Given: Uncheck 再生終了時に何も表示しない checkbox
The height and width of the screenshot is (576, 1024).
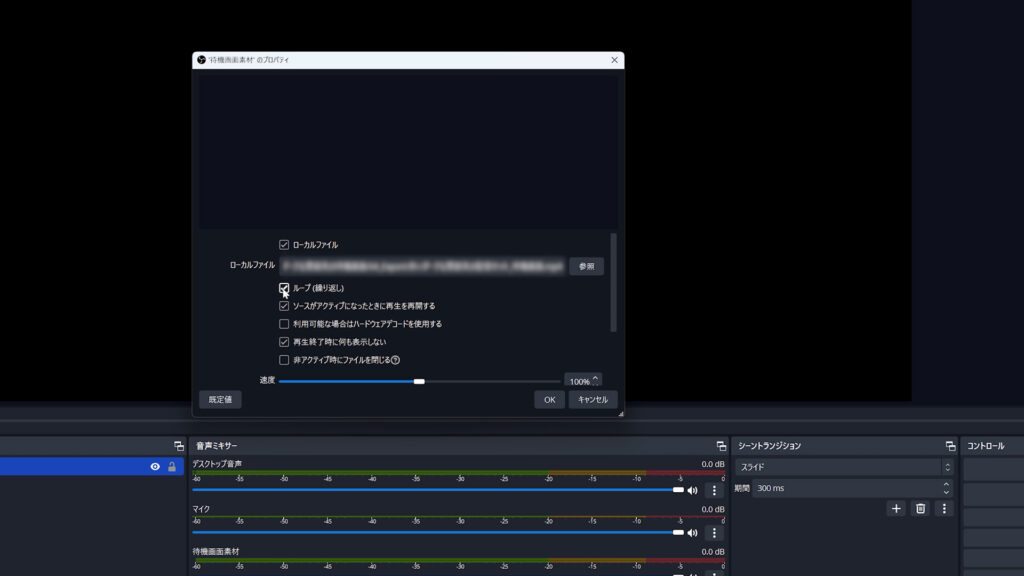Looking at the screenshot, I should pos(284,342).
